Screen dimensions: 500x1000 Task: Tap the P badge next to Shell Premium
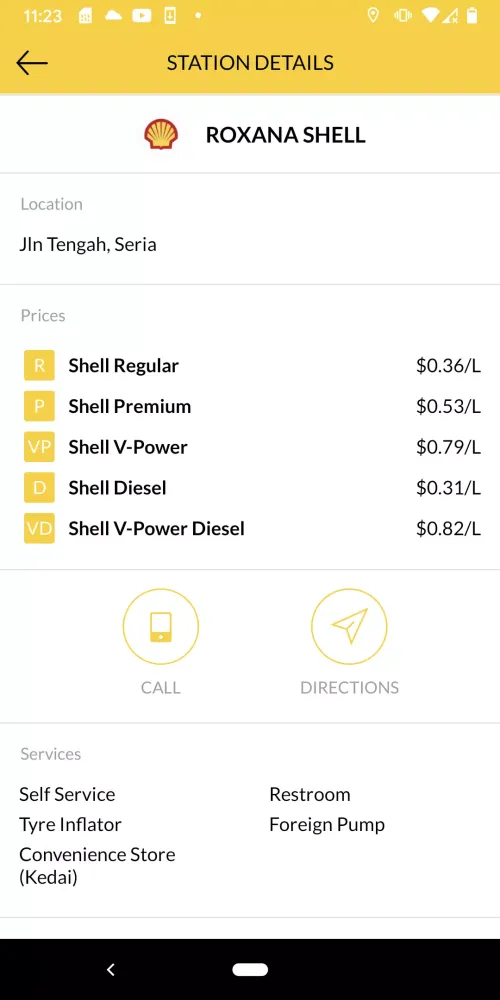click(40, 406)
